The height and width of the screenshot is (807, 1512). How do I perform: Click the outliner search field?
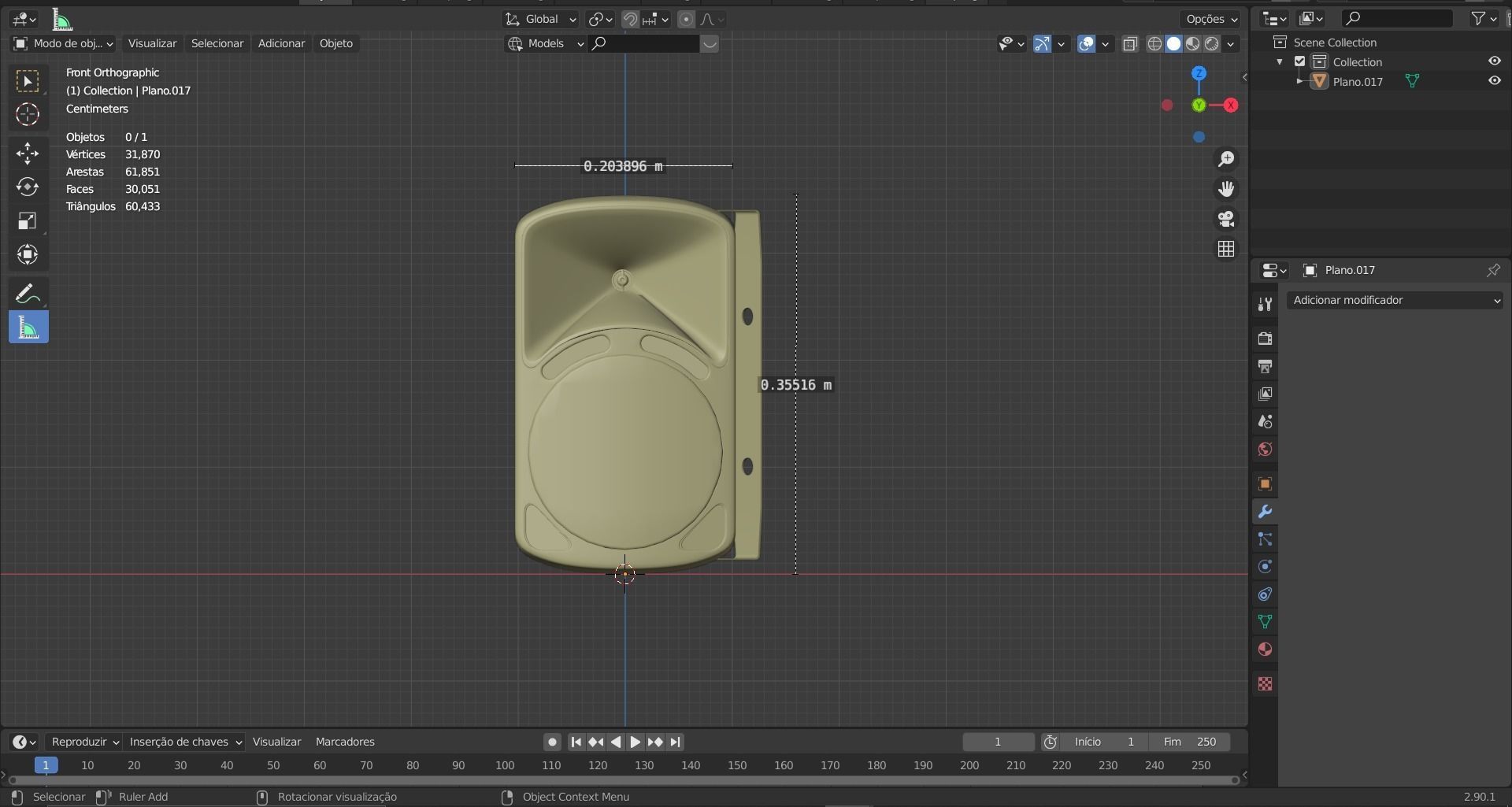point(1398,18)
